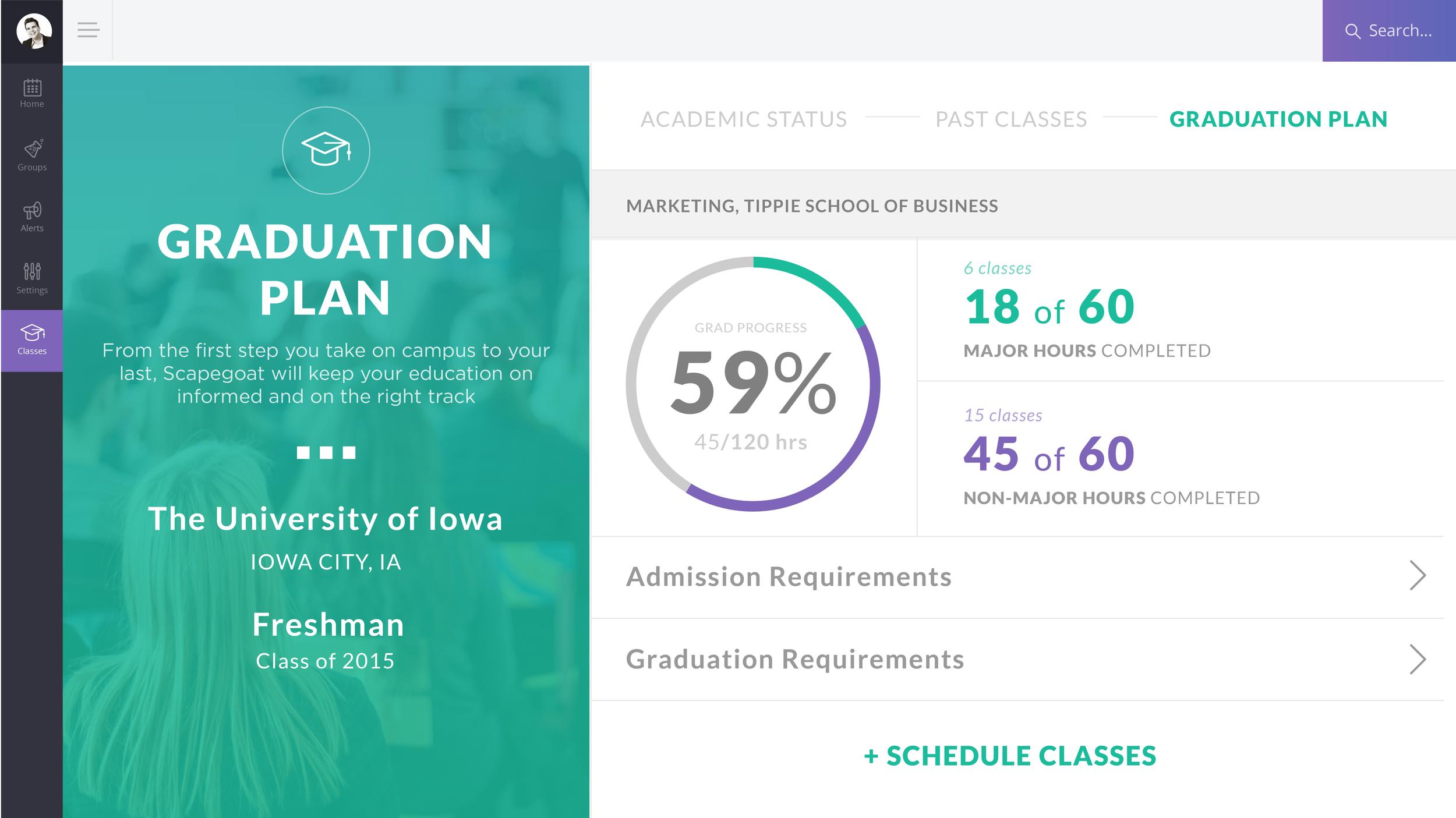This screenshot has height=818, width=1456.
Task: Select the Graduation Plan tab
Action: pos(1278,119)
